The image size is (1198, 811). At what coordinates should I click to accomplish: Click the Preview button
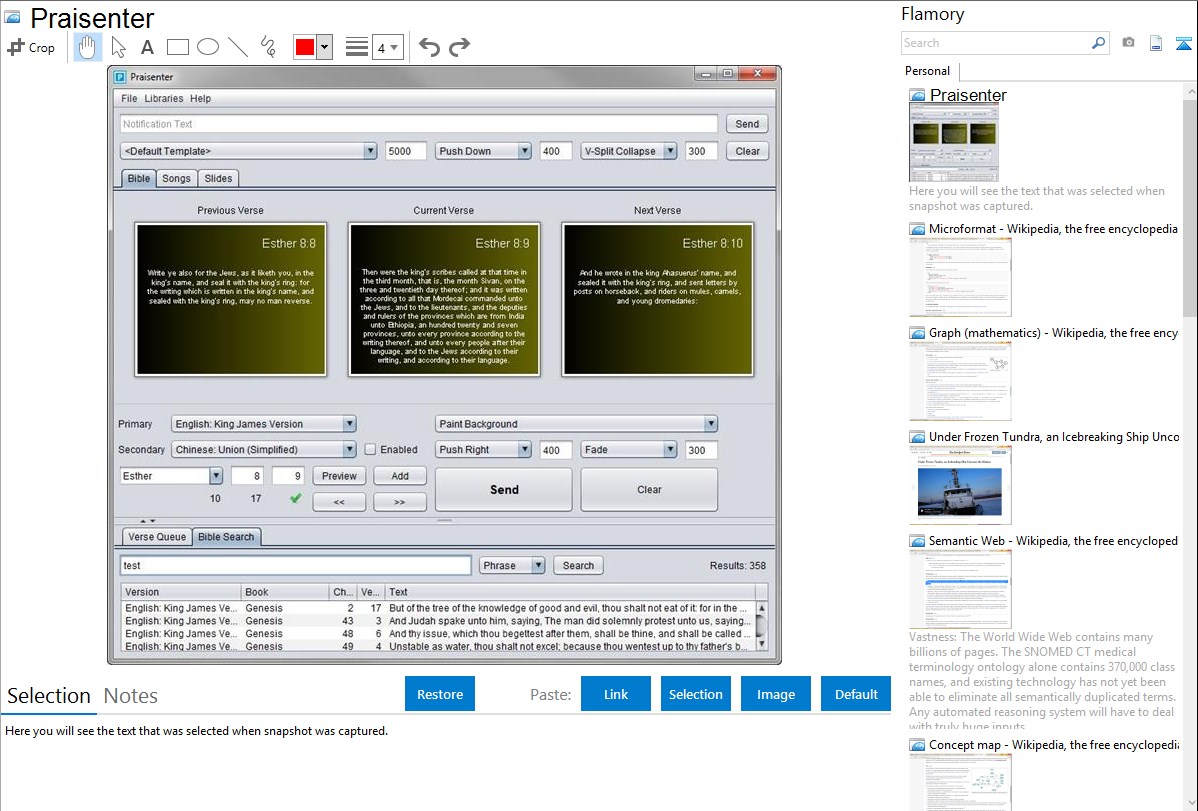pyautogui.click(x=338, y=475)
